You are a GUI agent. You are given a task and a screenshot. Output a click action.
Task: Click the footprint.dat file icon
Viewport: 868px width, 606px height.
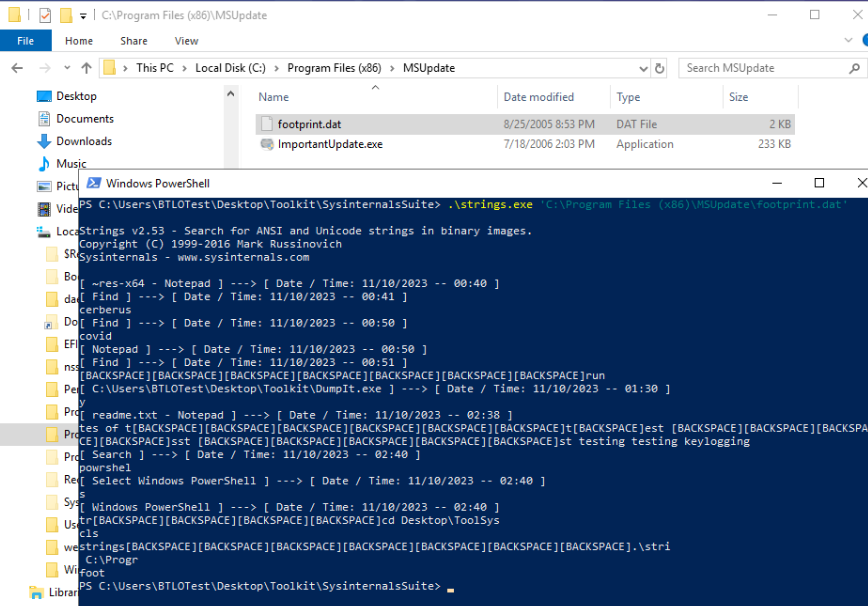267,125
